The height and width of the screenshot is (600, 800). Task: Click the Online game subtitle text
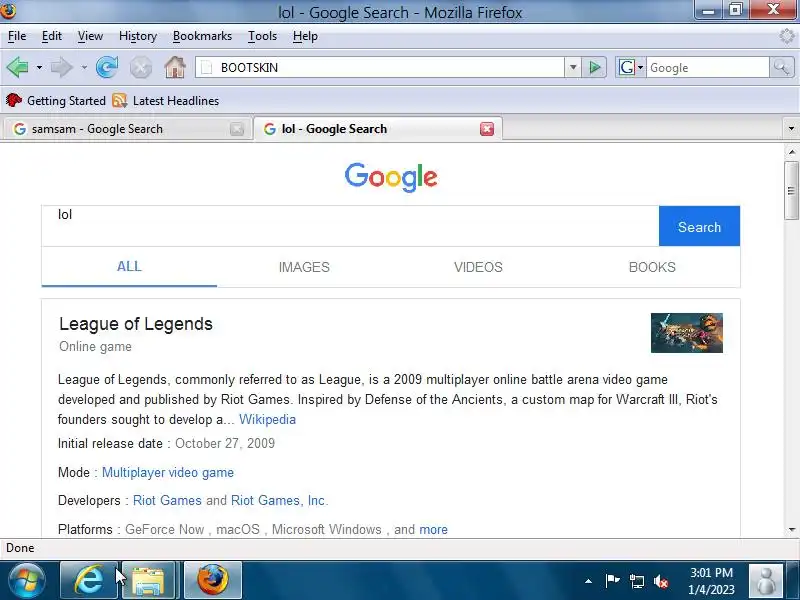[x=95, y=347]
